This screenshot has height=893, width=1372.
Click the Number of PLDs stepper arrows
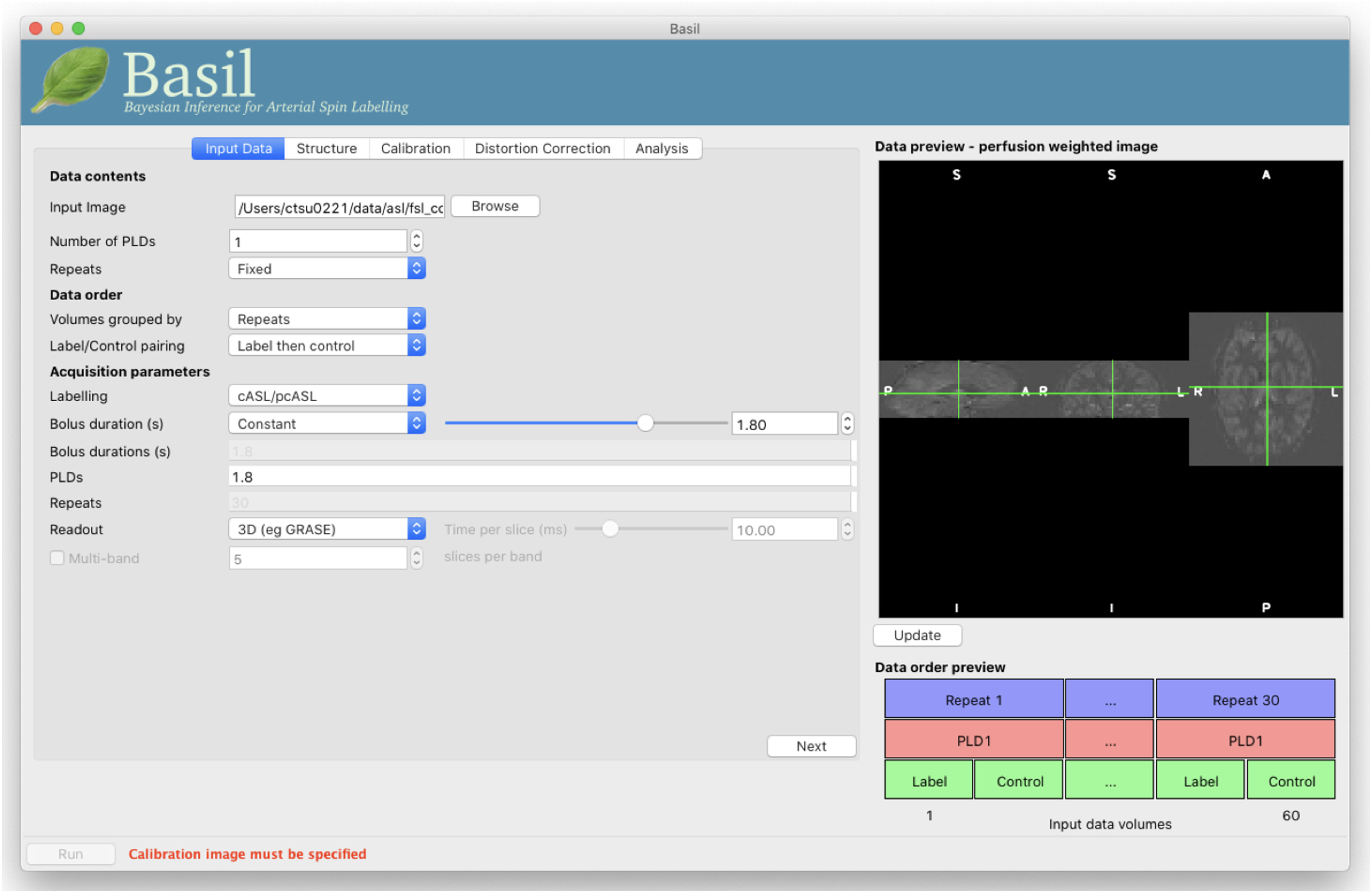pyautogui.click(x=416, y=241)
